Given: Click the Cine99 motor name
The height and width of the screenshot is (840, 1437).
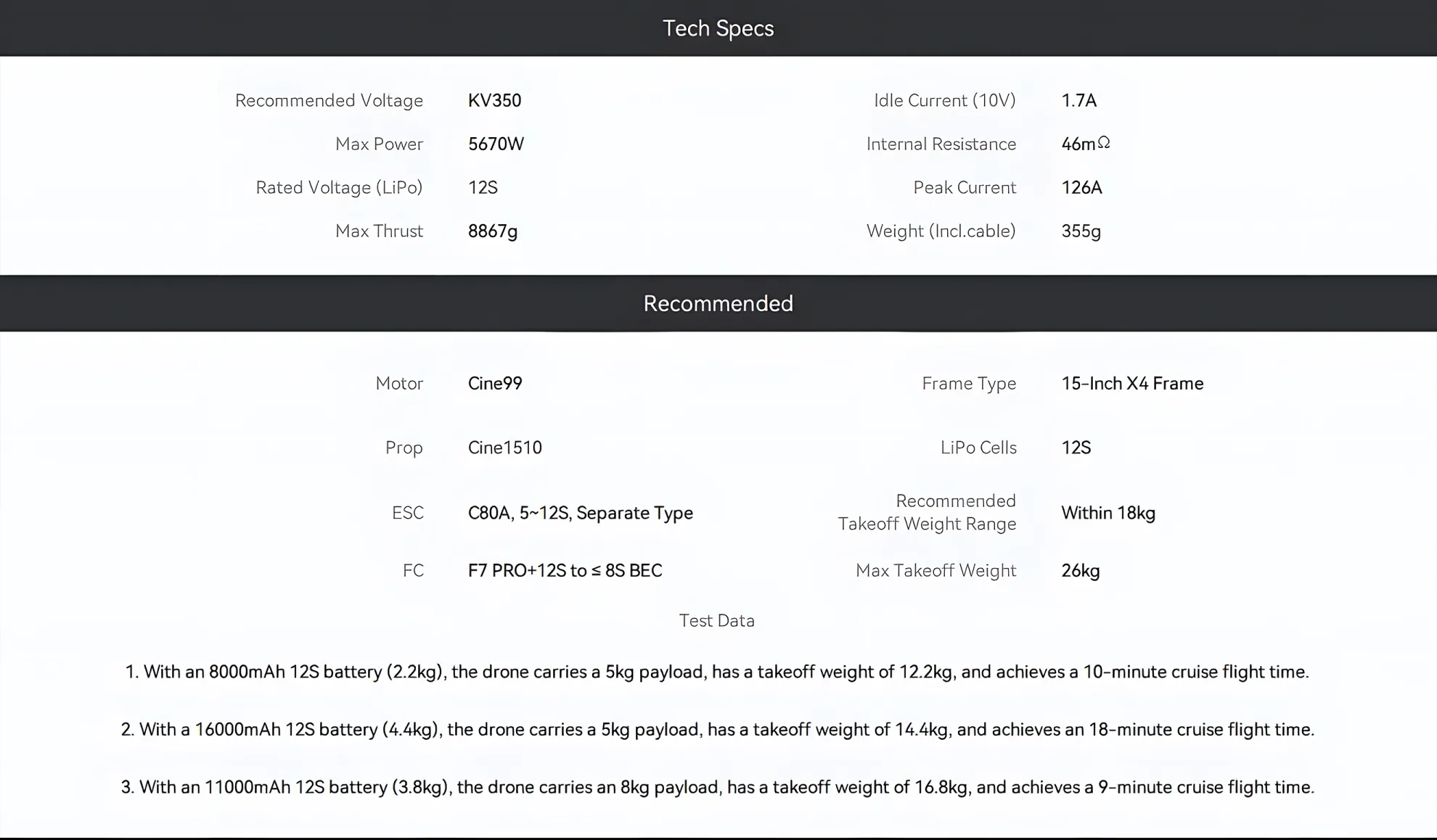Looking at the screenshot, I should (495, 383).
